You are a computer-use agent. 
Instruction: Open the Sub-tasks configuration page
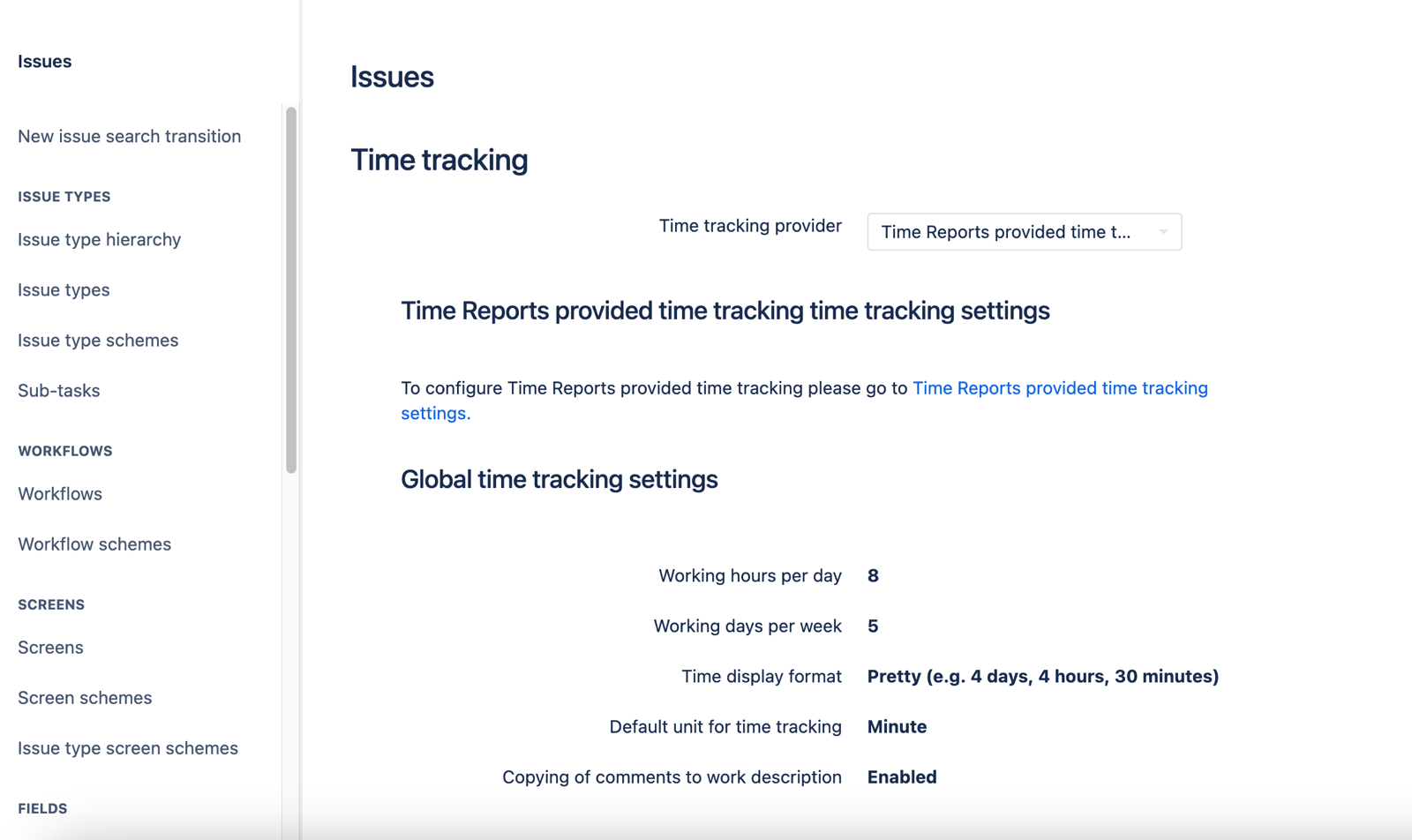point(58,390)
